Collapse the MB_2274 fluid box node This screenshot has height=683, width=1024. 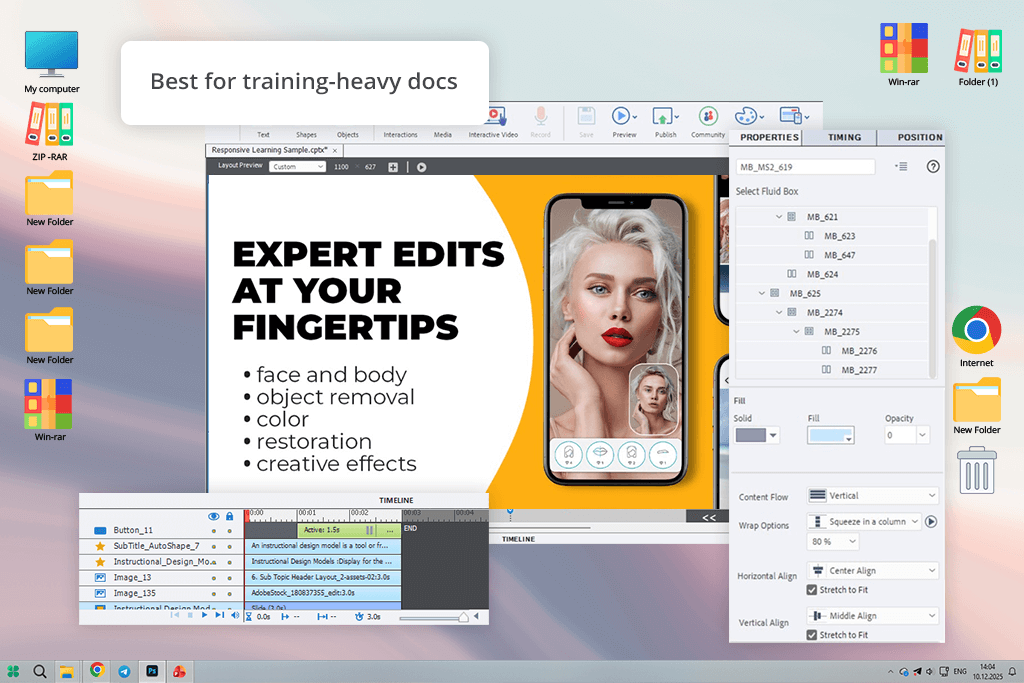pos(778,313)
